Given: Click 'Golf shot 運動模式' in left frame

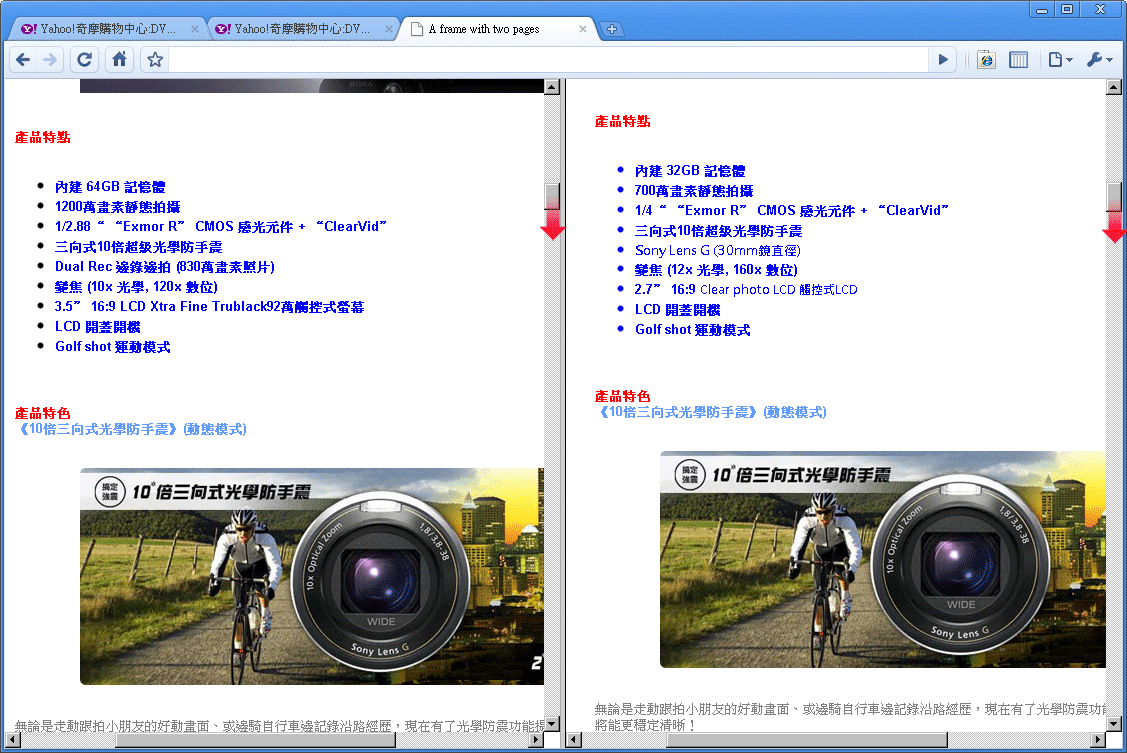Looking at the screenshot, I should [x=113, y=346].
